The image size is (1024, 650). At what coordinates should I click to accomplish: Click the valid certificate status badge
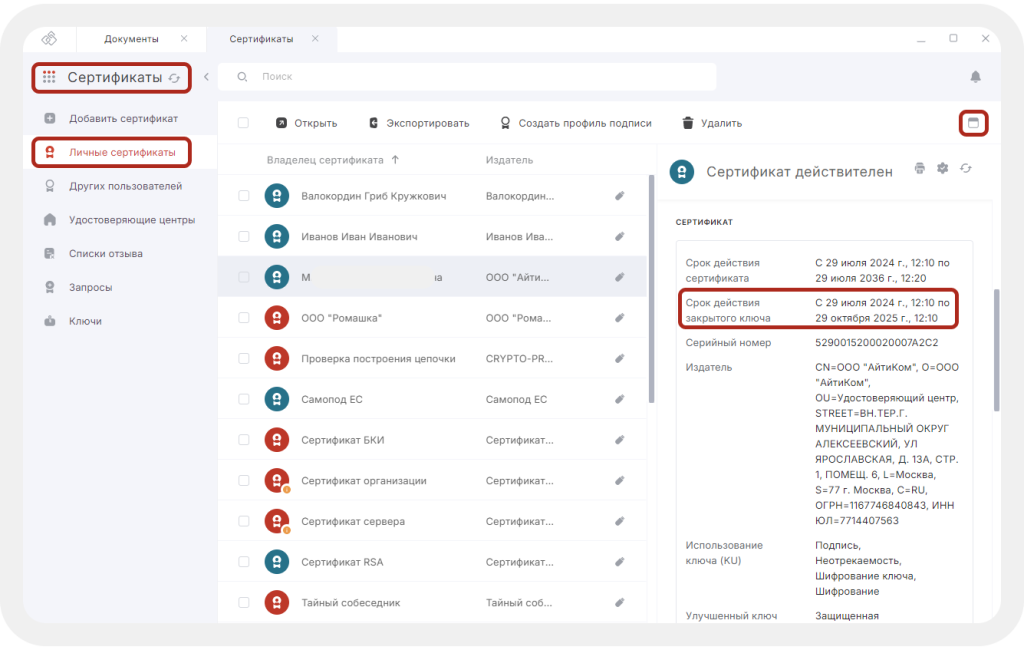click(x=682, y=172)
